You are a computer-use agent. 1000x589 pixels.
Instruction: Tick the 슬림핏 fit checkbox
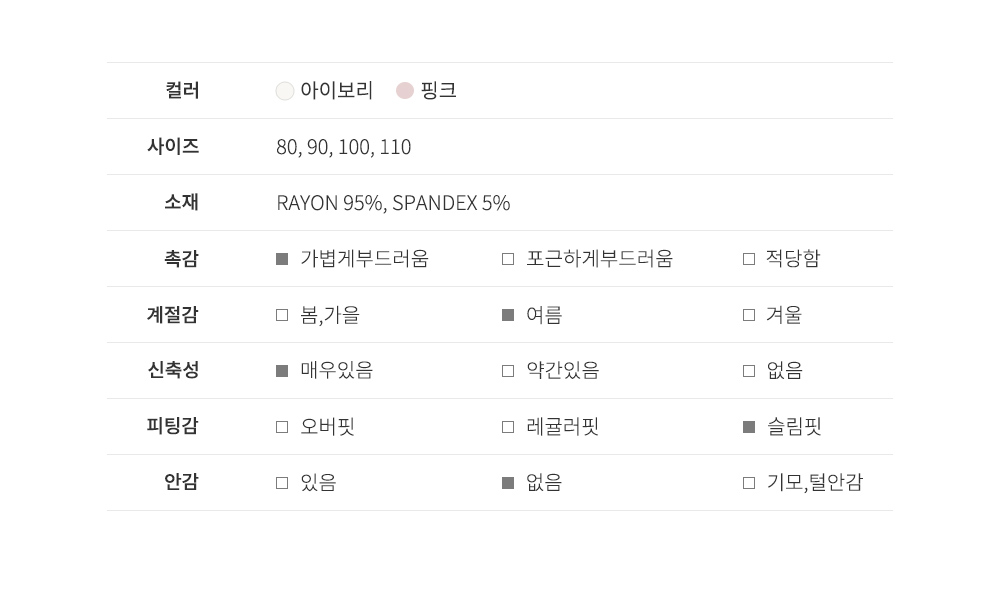click(749, 427)
